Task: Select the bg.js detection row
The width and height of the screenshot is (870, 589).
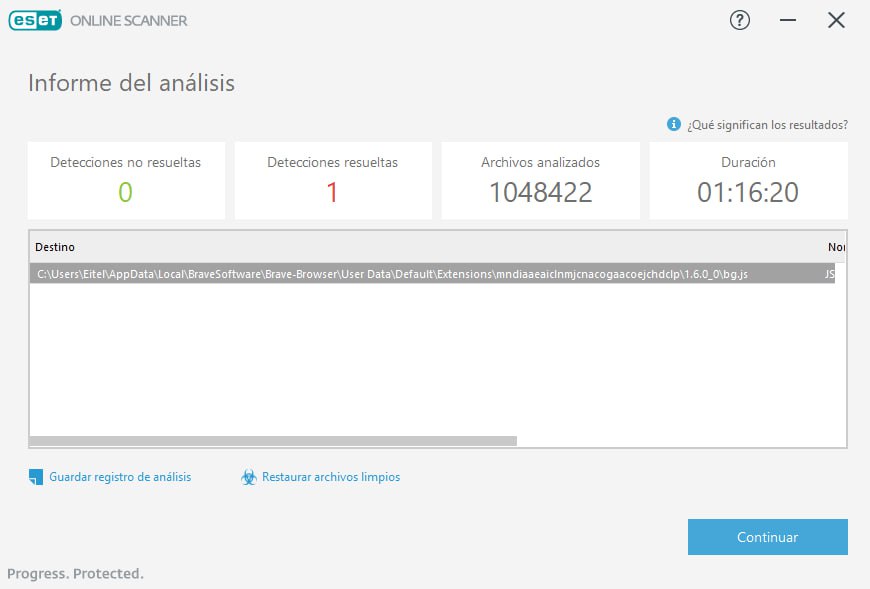Action: click(x=432, y=274)
